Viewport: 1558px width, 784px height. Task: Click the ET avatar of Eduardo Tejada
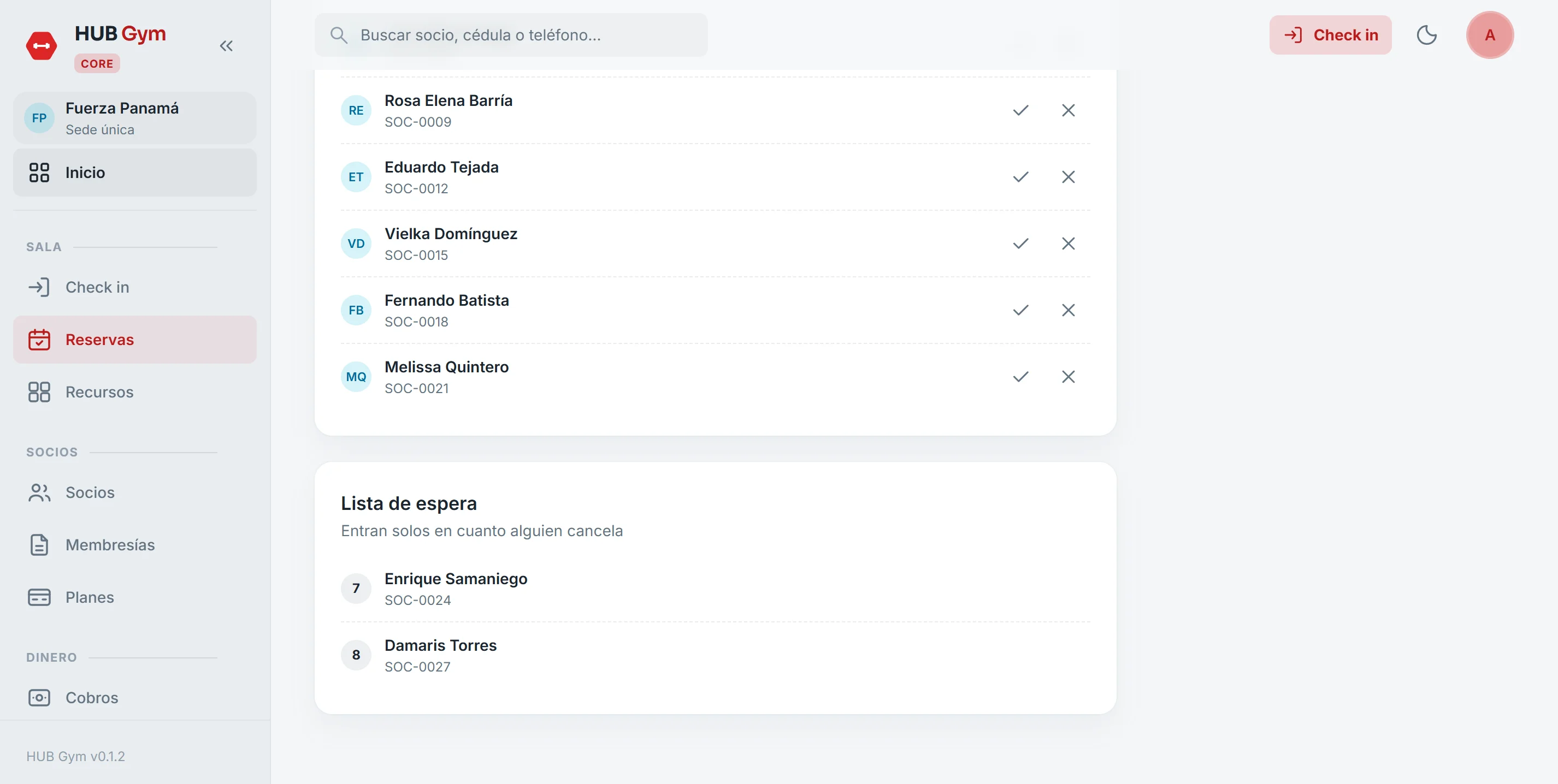click(x=356, y=177)
